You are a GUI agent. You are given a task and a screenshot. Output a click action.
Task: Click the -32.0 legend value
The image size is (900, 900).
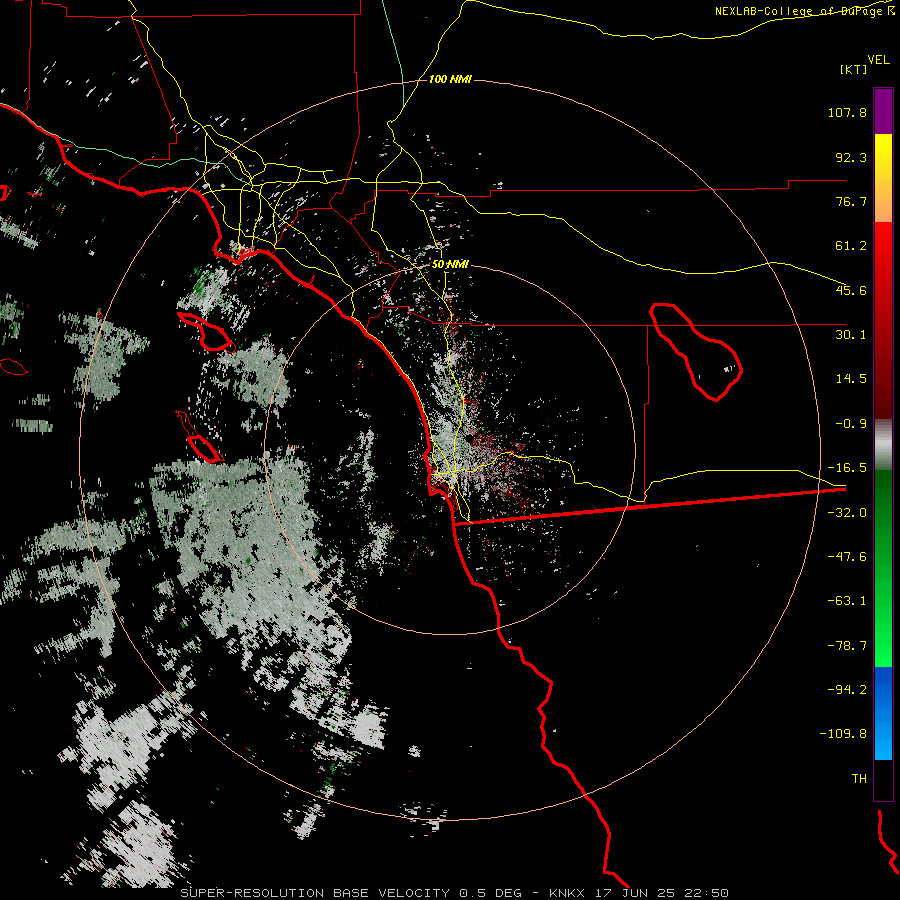(x=847, y=513)
